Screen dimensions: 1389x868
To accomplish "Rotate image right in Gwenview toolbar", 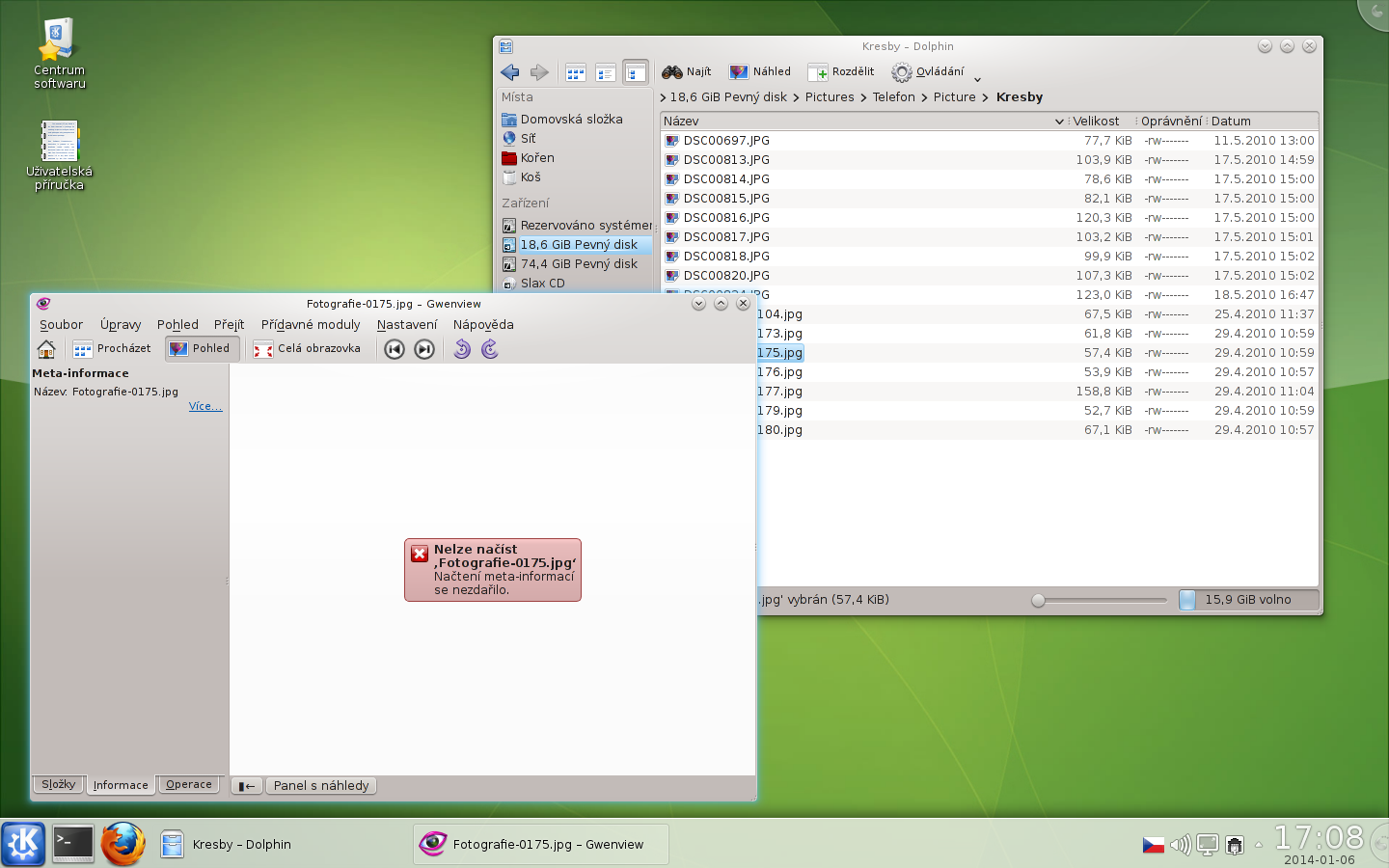I will (490, 349).
